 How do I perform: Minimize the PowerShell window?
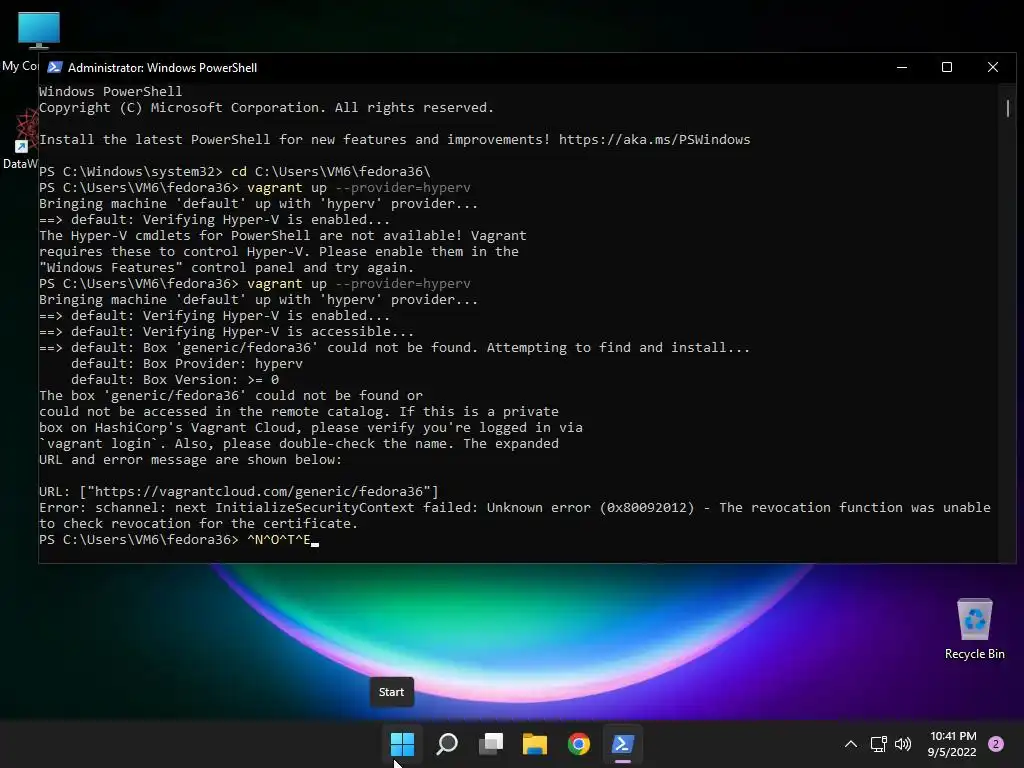tap(902, 67)
